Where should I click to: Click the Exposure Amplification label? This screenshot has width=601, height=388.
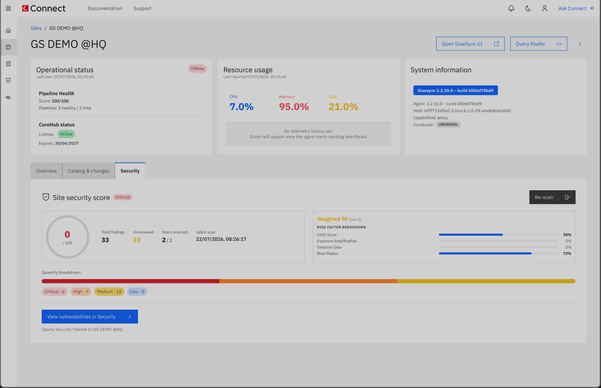coord(337,241)
